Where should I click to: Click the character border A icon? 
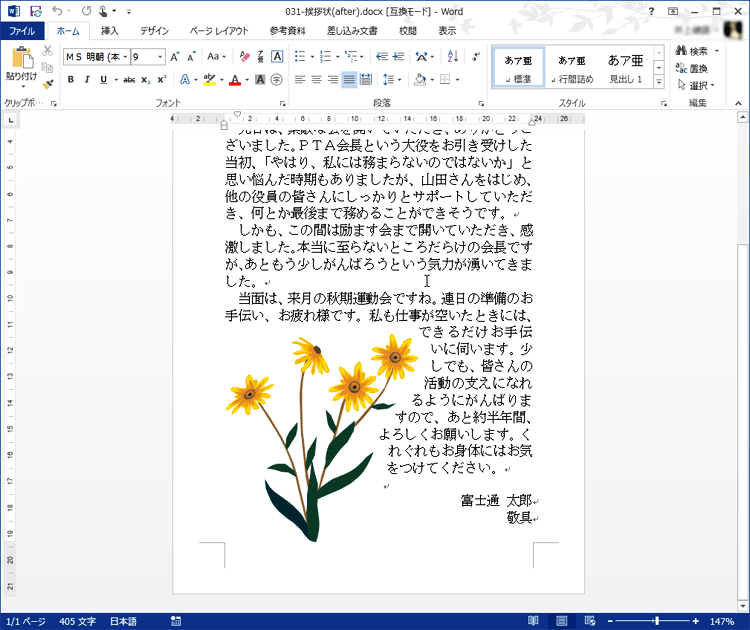coord(277,57)
